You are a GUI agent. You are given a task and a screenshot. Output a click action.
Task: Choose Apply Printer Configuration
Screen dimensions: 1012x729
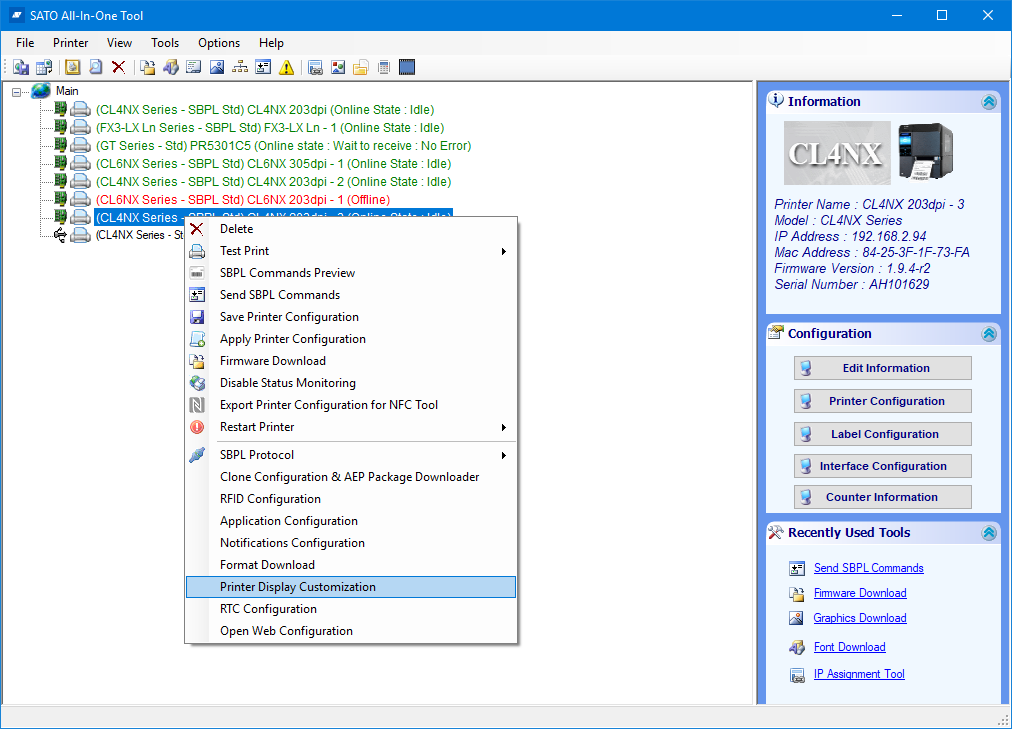[351, 339]
